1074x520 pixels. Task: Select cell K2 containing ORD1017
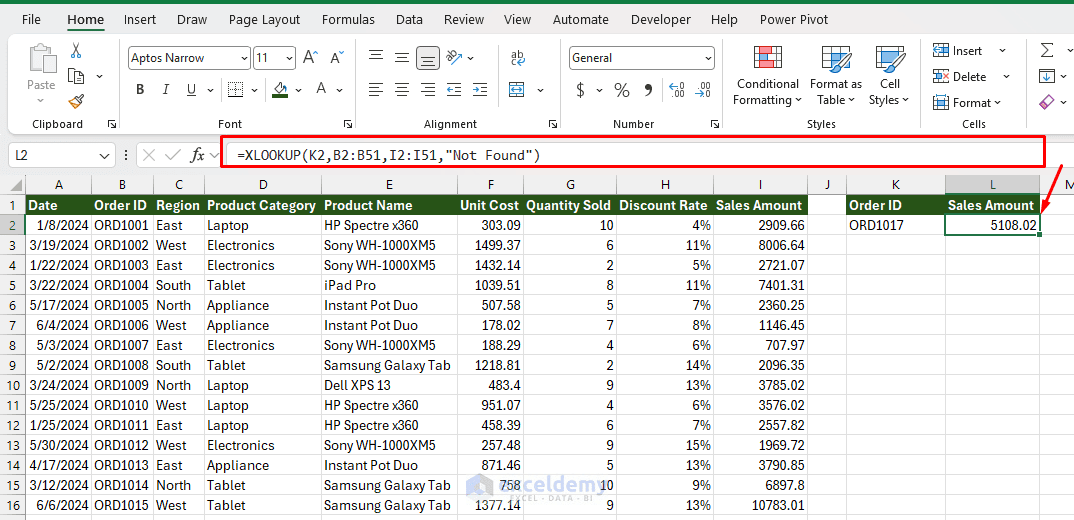point(896,225)
